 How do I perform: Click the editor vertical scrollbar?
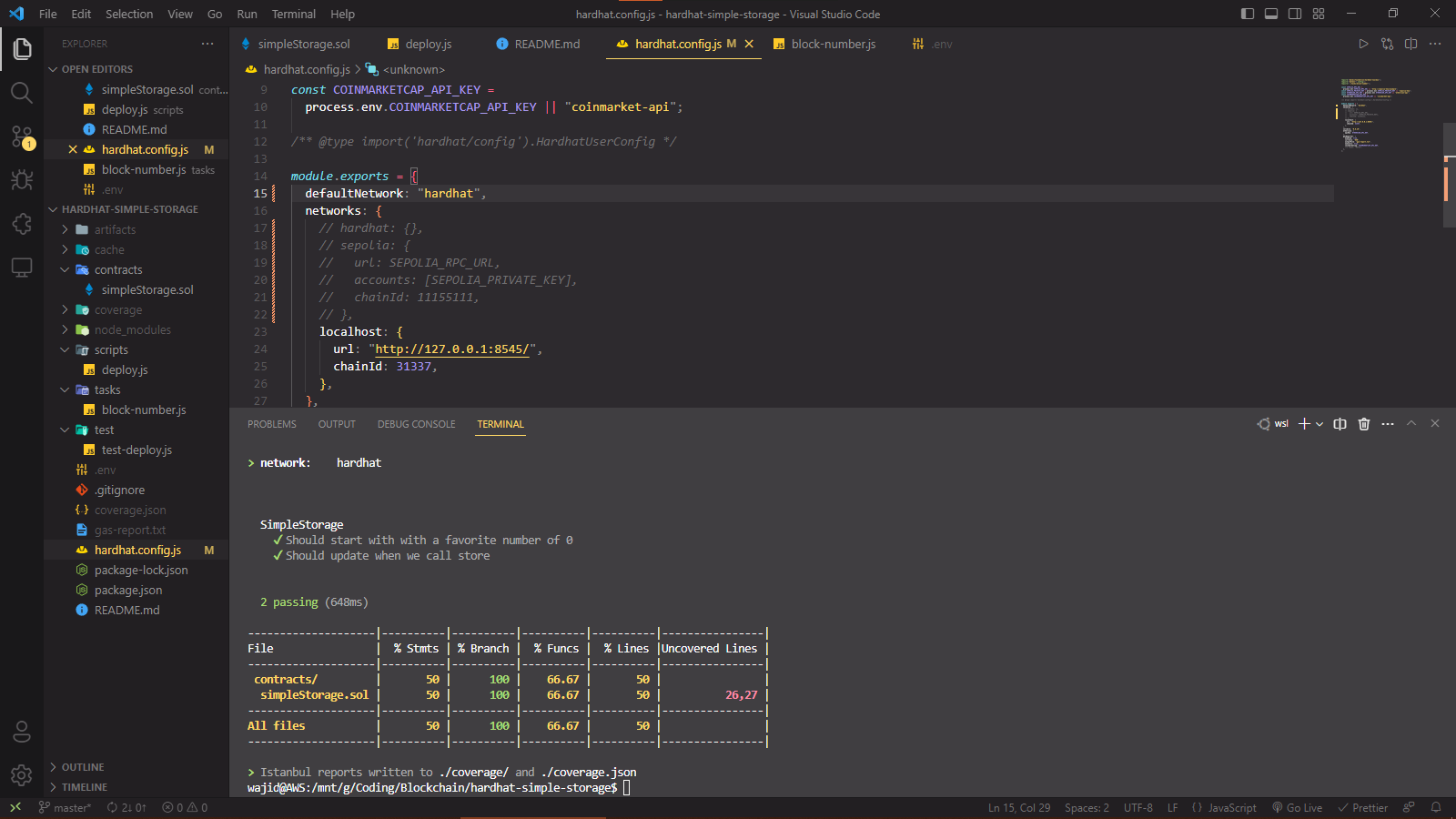point(1450,175)
